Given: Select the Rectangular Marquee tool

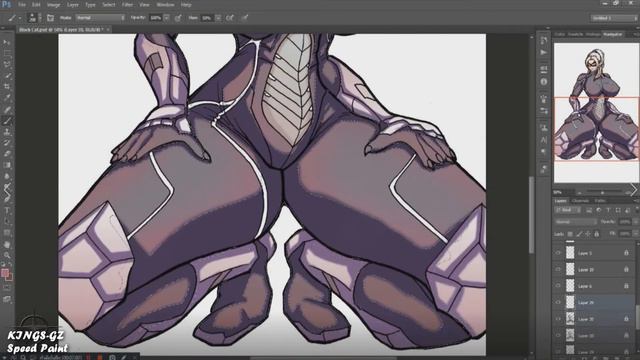Looking at the screenshot, I should [7, 53].
